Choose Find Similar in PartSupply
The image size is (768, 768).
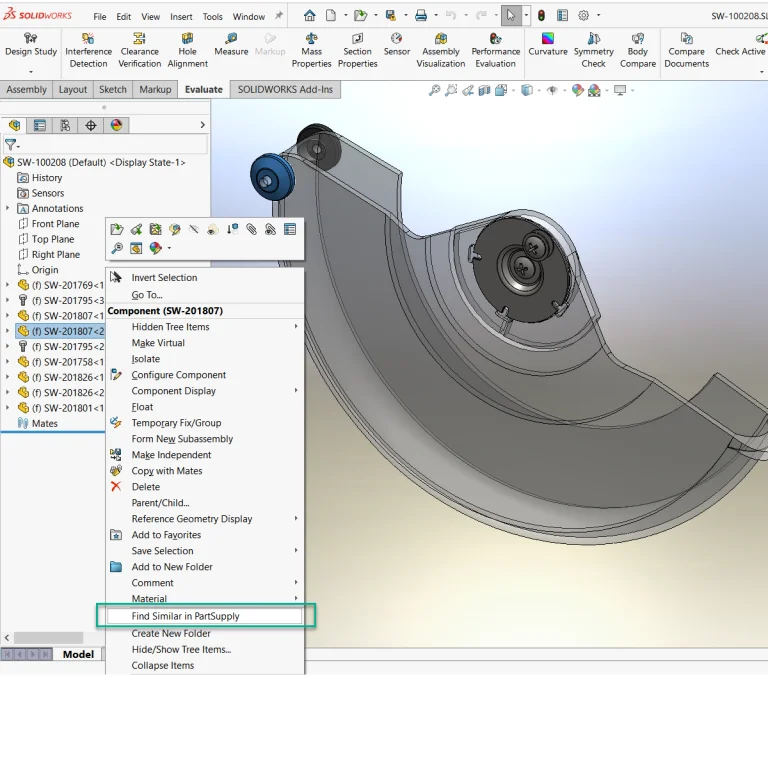pyautogui.click(x=186, y=616)
